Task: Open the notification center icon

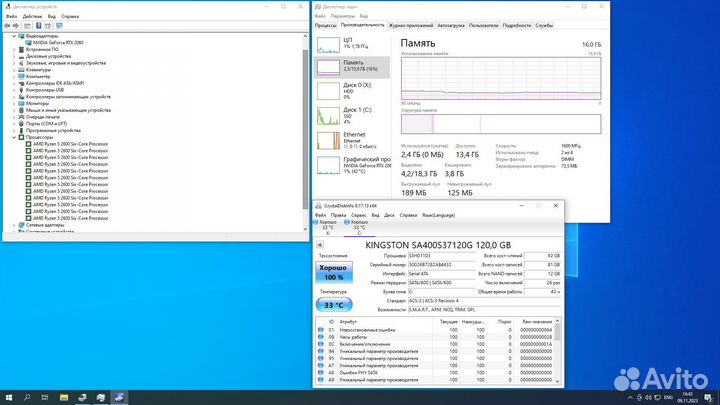Action: click(x=709, y=398)
